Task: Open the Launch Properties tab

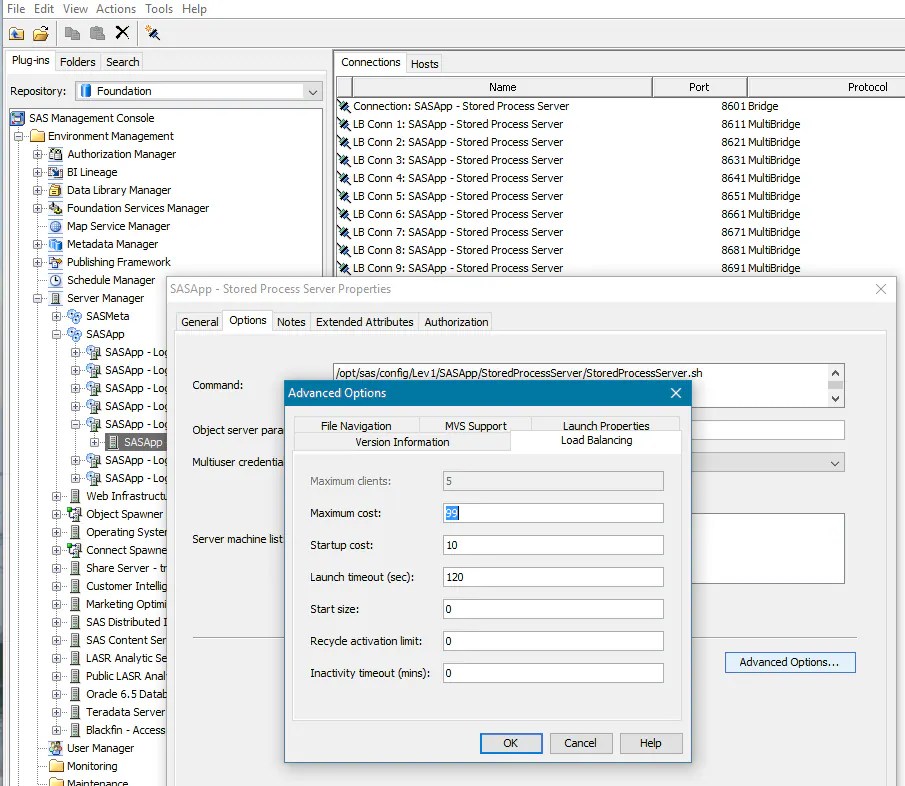Action: tap(605, 425)
